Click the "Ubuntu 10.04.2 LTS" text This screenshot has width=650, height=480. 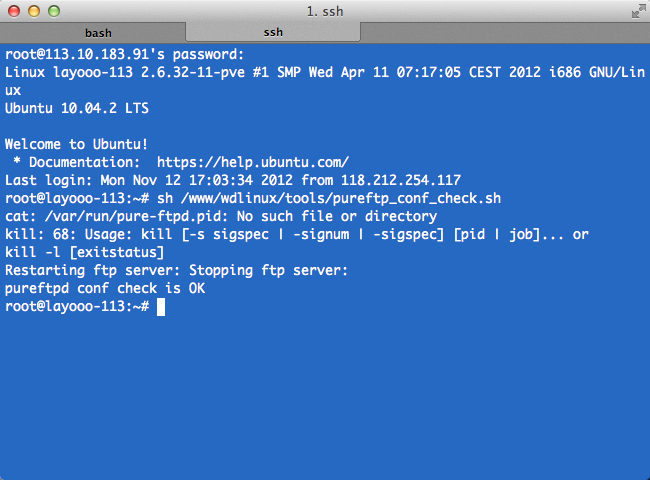pos(77,108)
